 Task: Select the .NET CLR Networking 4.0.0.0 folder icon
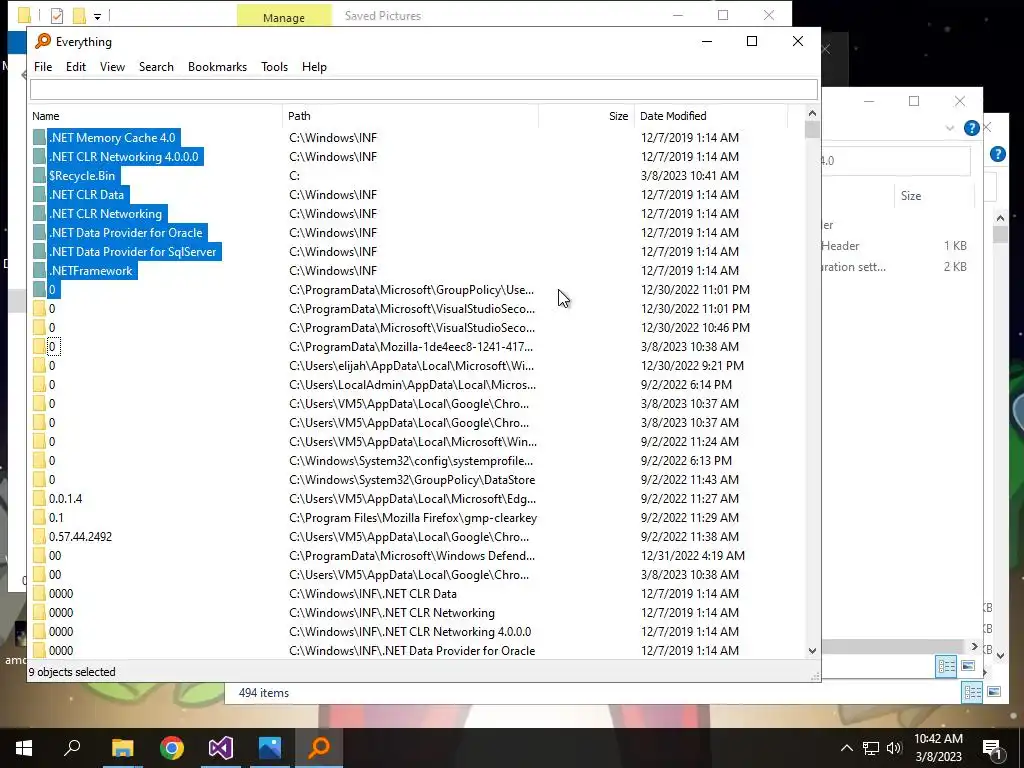pyautogui.click(x=39, y=157)
